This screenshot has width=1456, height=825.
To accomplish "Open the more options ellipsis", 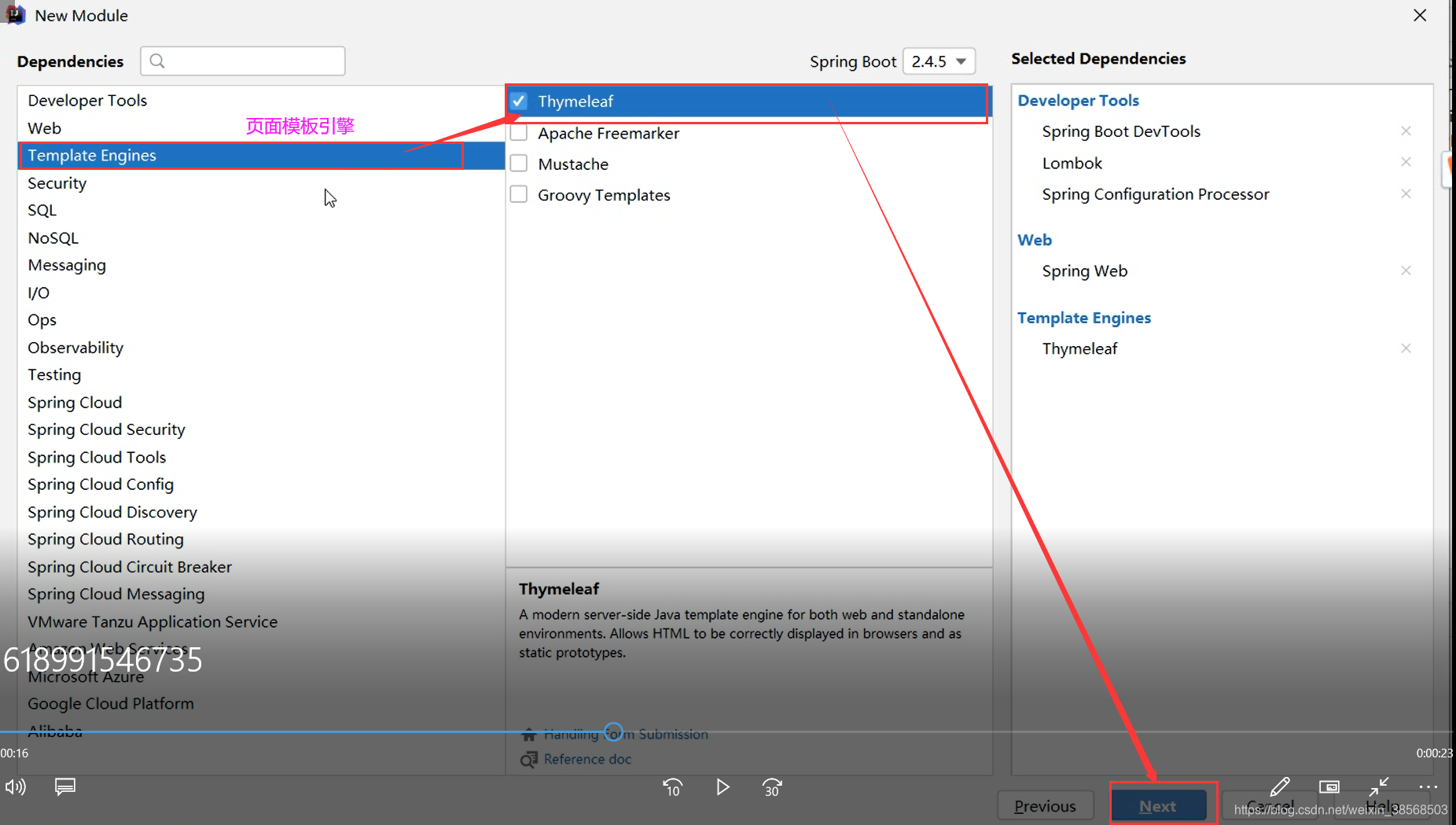I will (1428, 786).
